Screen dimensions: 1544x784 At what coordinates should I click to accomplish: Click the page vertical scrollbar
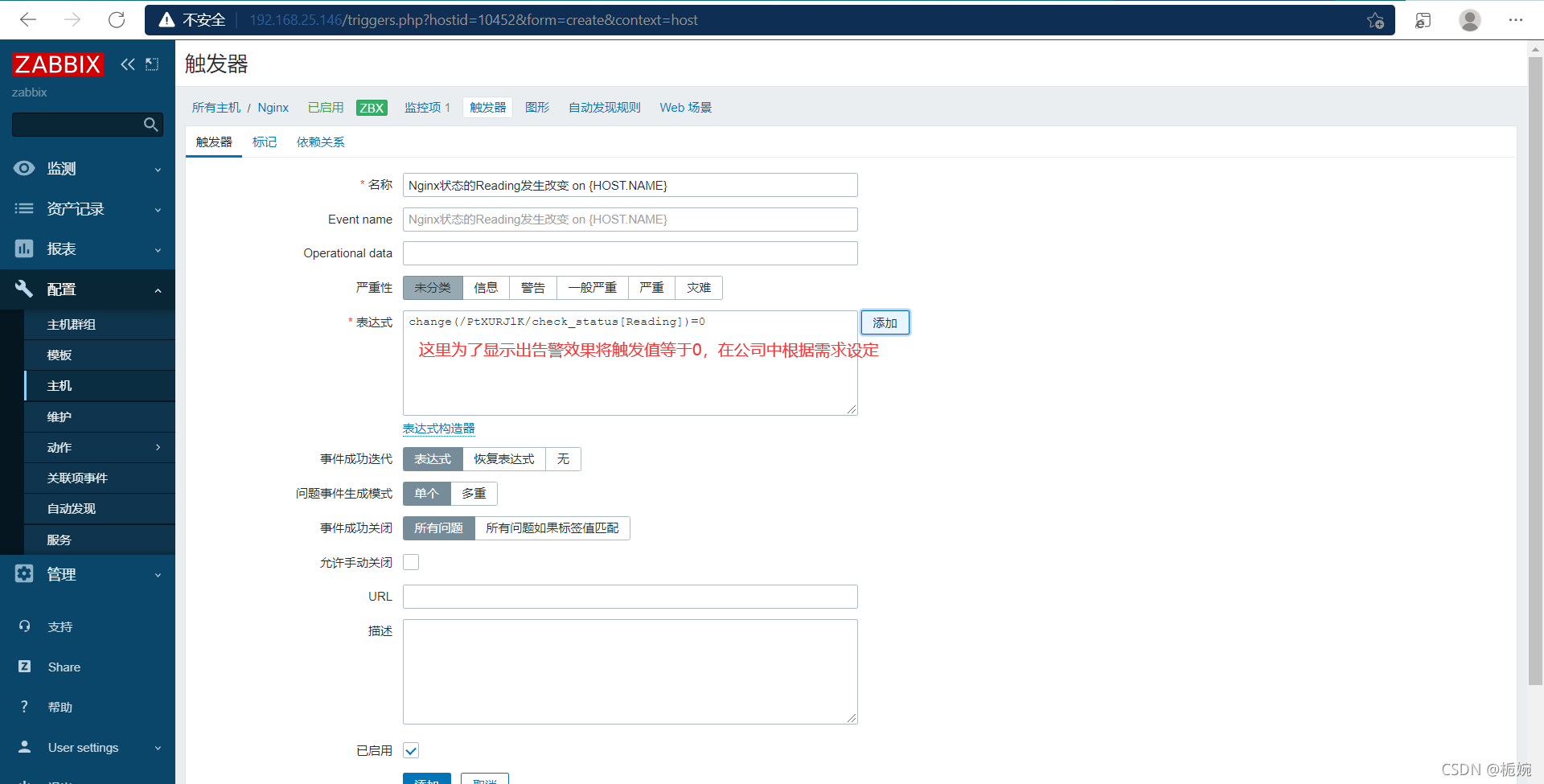pos(1535,370)
